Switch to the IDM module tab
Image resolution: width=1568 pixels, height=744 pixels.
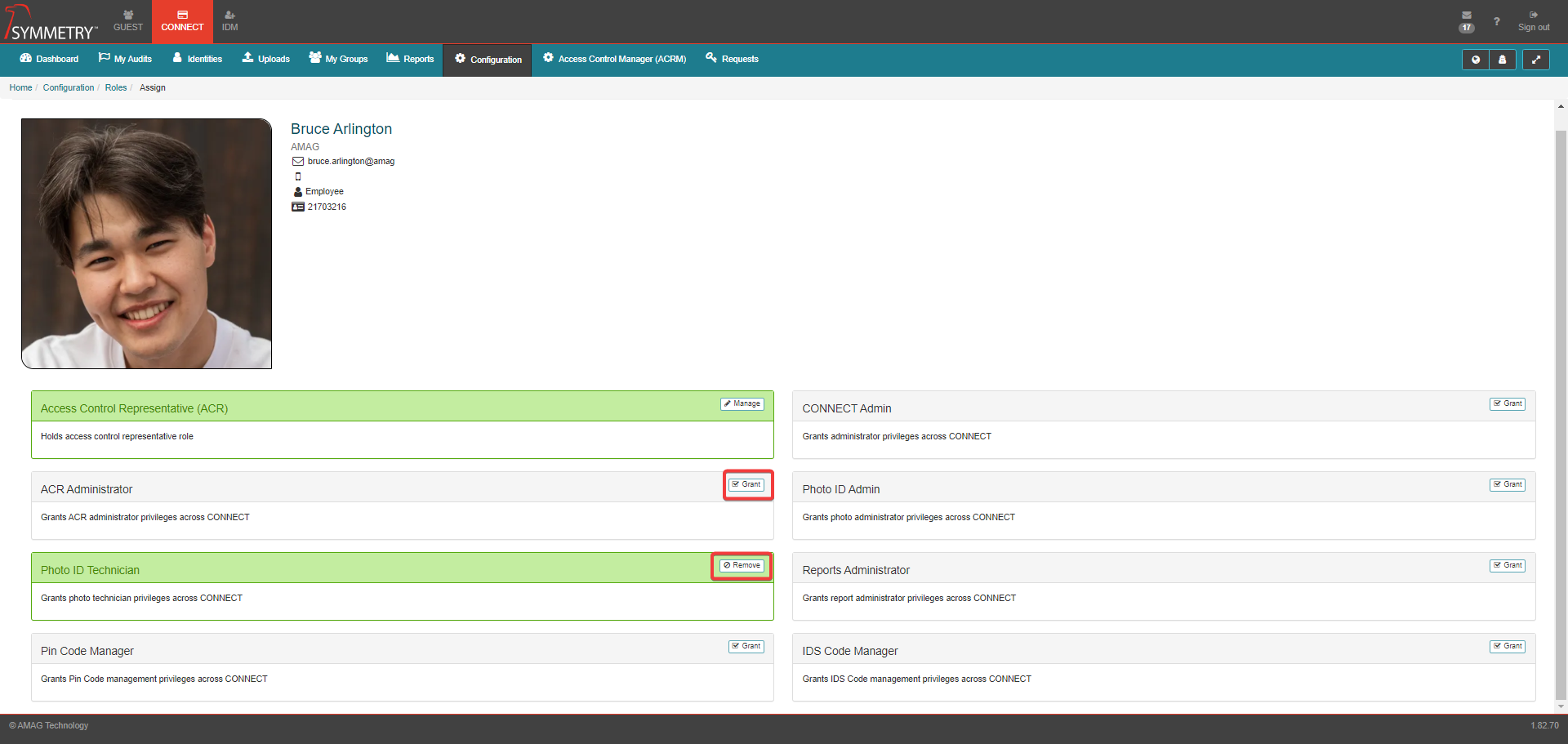[x=230, y=21]
